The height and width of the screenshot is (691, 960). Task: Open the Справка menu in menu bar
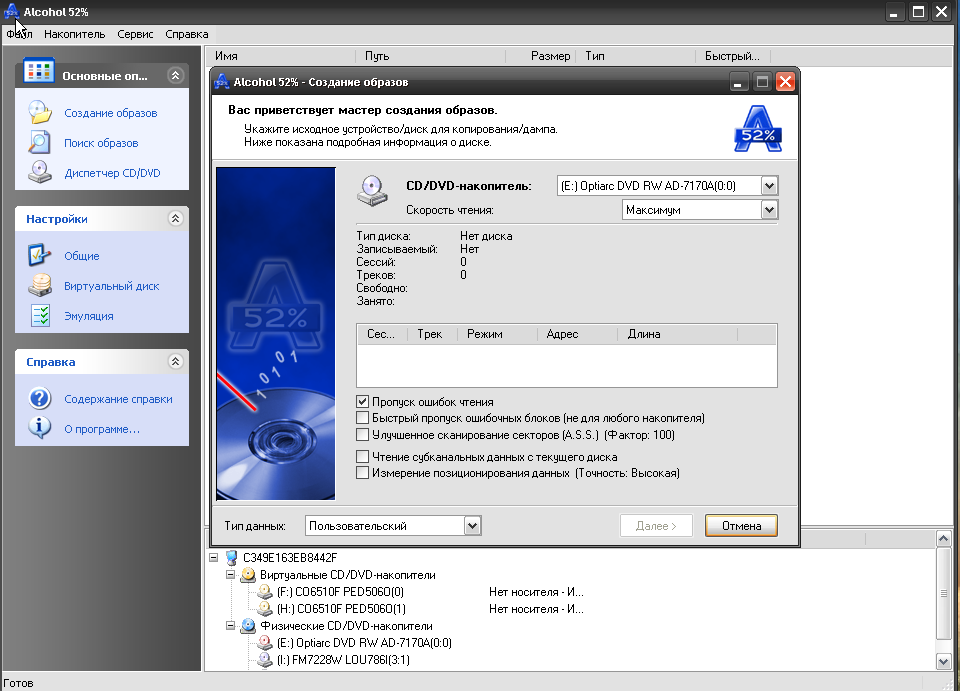(187, 34)
